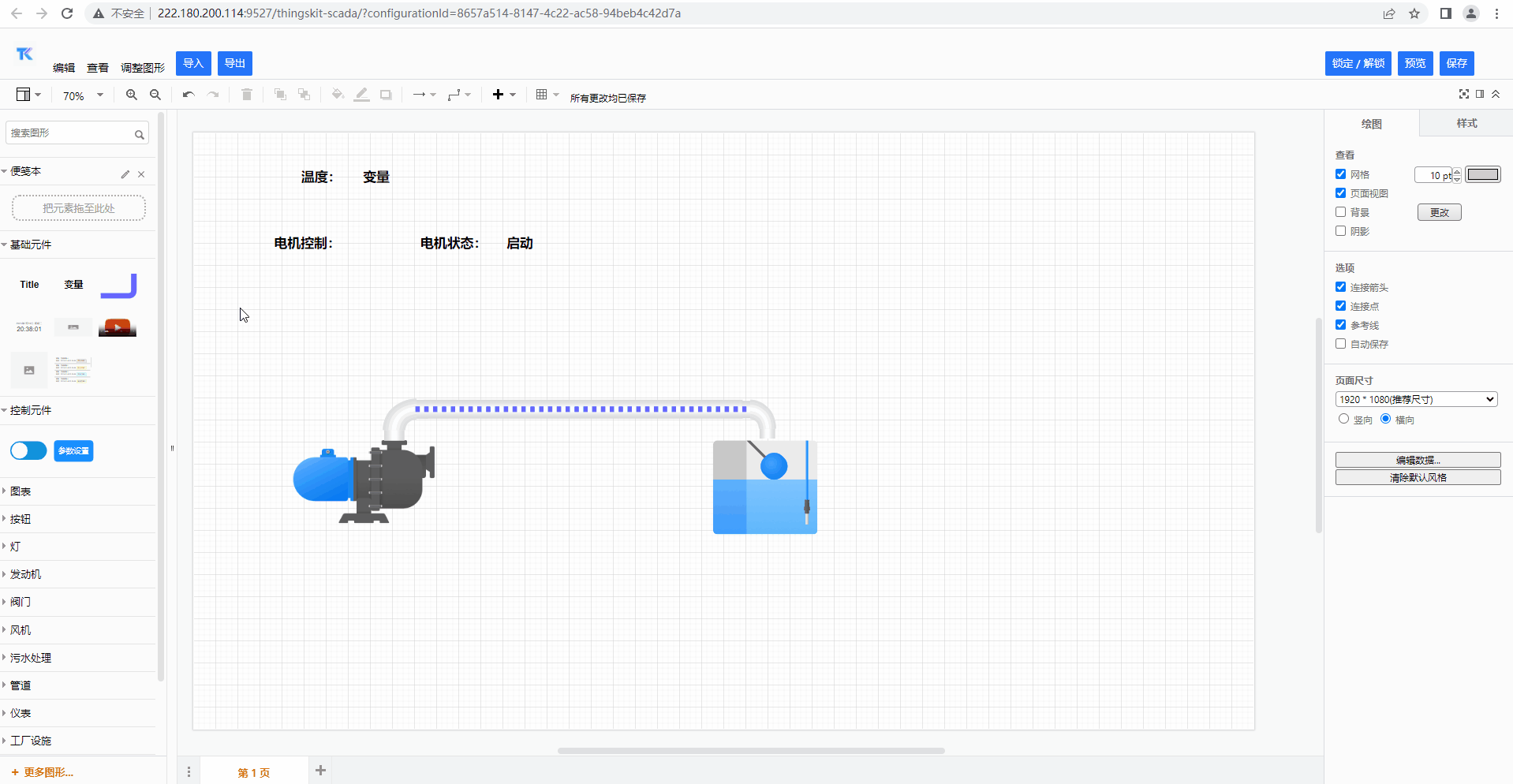This screenshot has height=784, width=1513.
Task: Click the 导出 export button
Action: pos(235,63)
